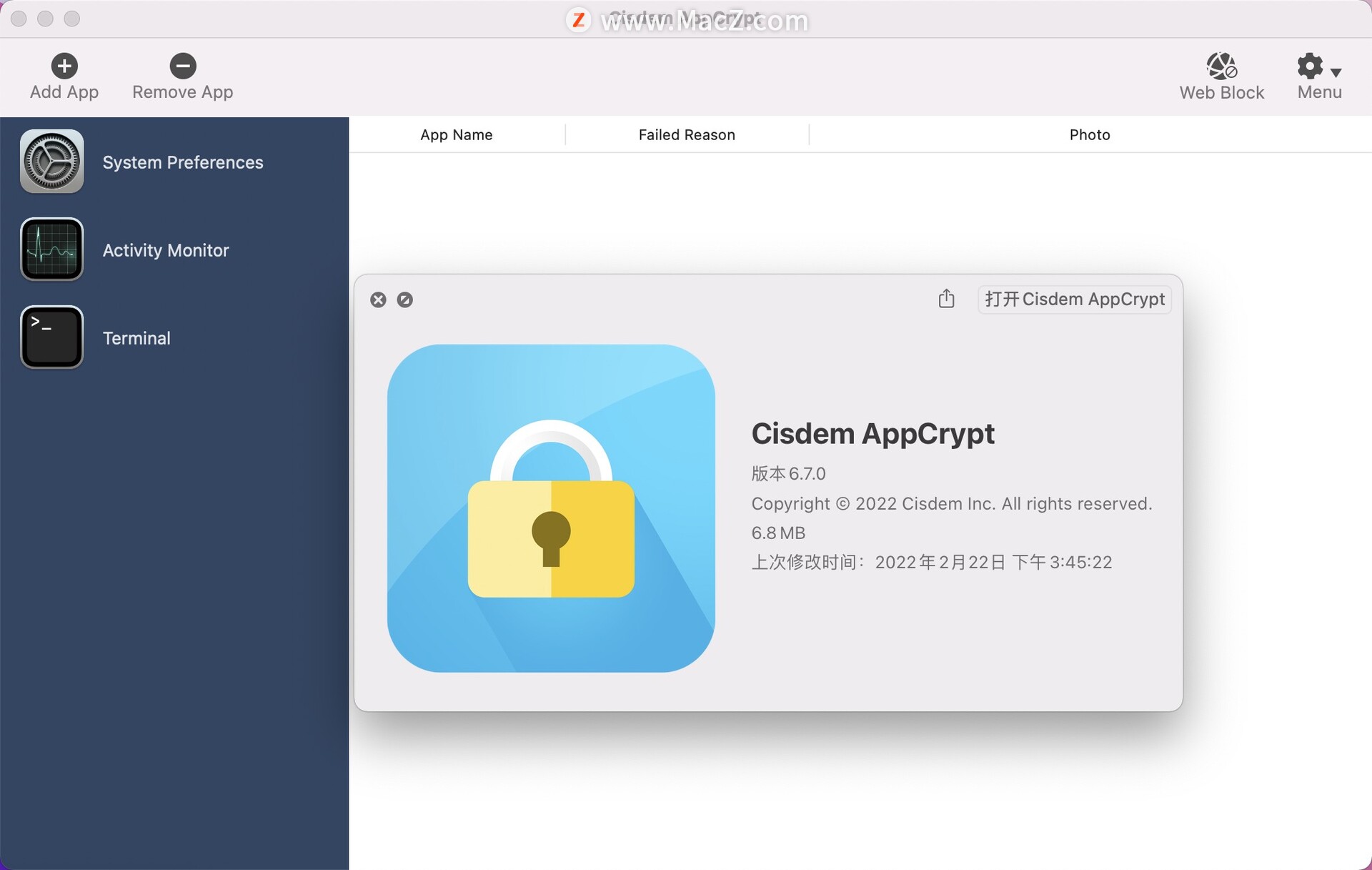
Task: Open the Web Block tool
Action: (x=1221, y=67)
